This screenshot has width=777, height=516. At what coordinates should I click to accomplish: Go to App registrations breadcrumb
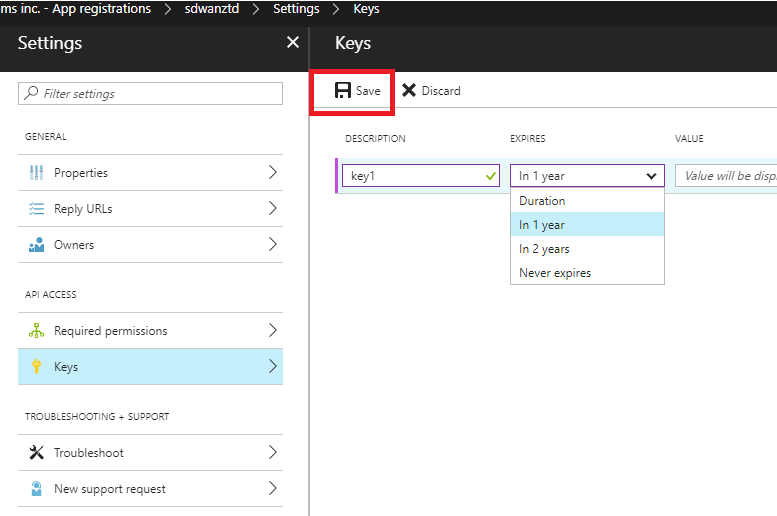(x=101, y=9)
